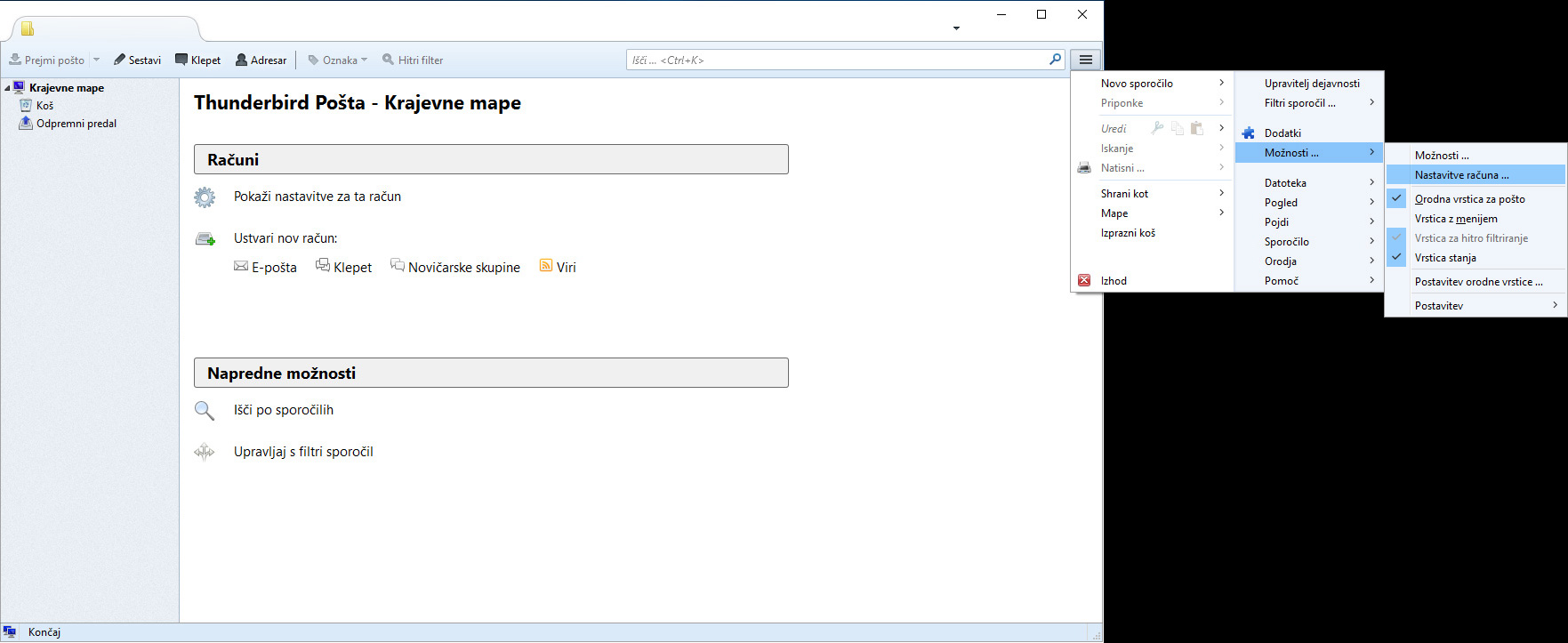Click the gear icon for account settings

205,197
